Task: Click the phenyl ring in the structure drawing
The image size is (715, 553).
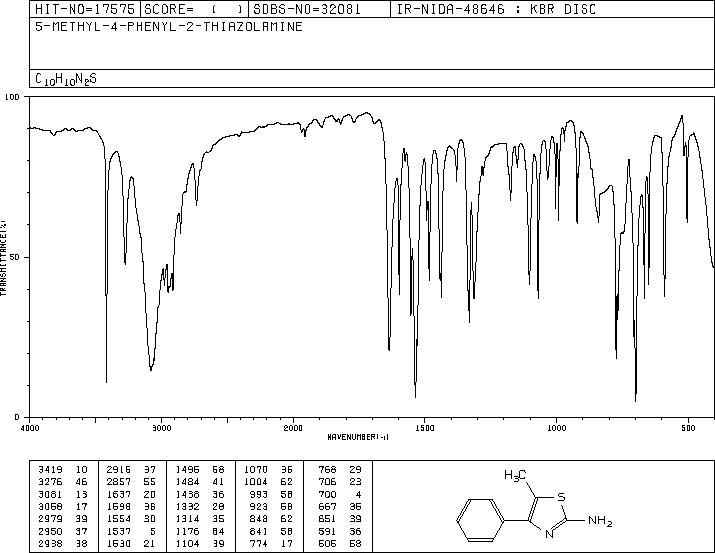Action: click(480, 520)
